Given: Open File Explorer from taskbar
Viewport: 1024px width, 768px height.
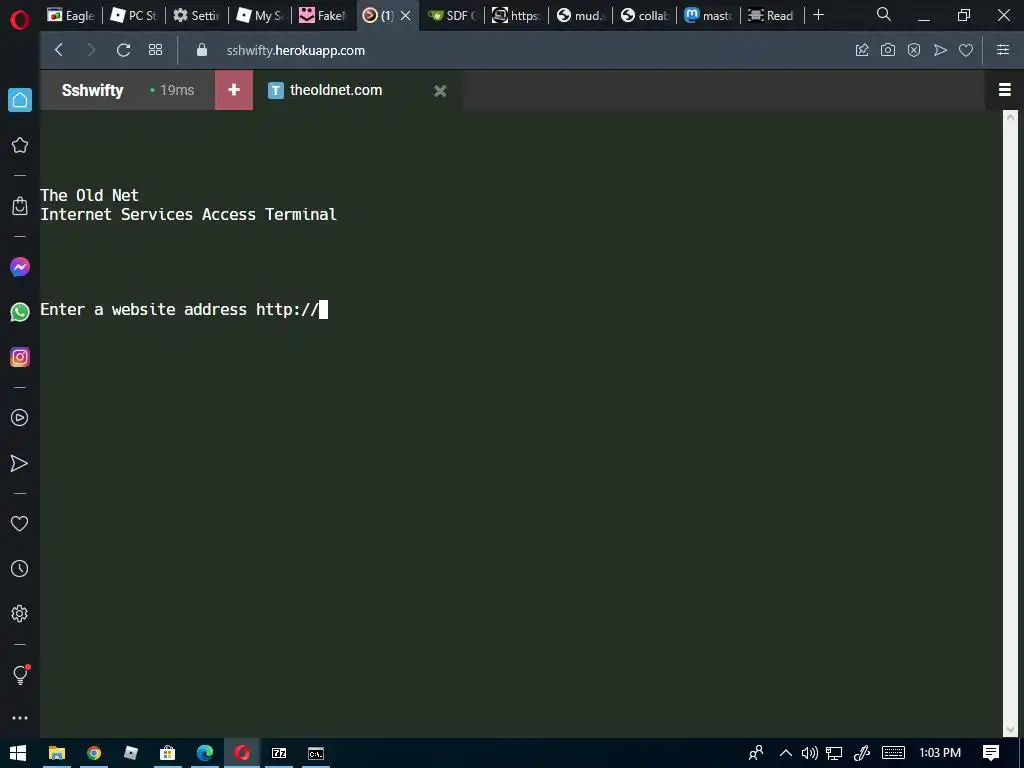Looking at the screenshot, I should point(57,753).
